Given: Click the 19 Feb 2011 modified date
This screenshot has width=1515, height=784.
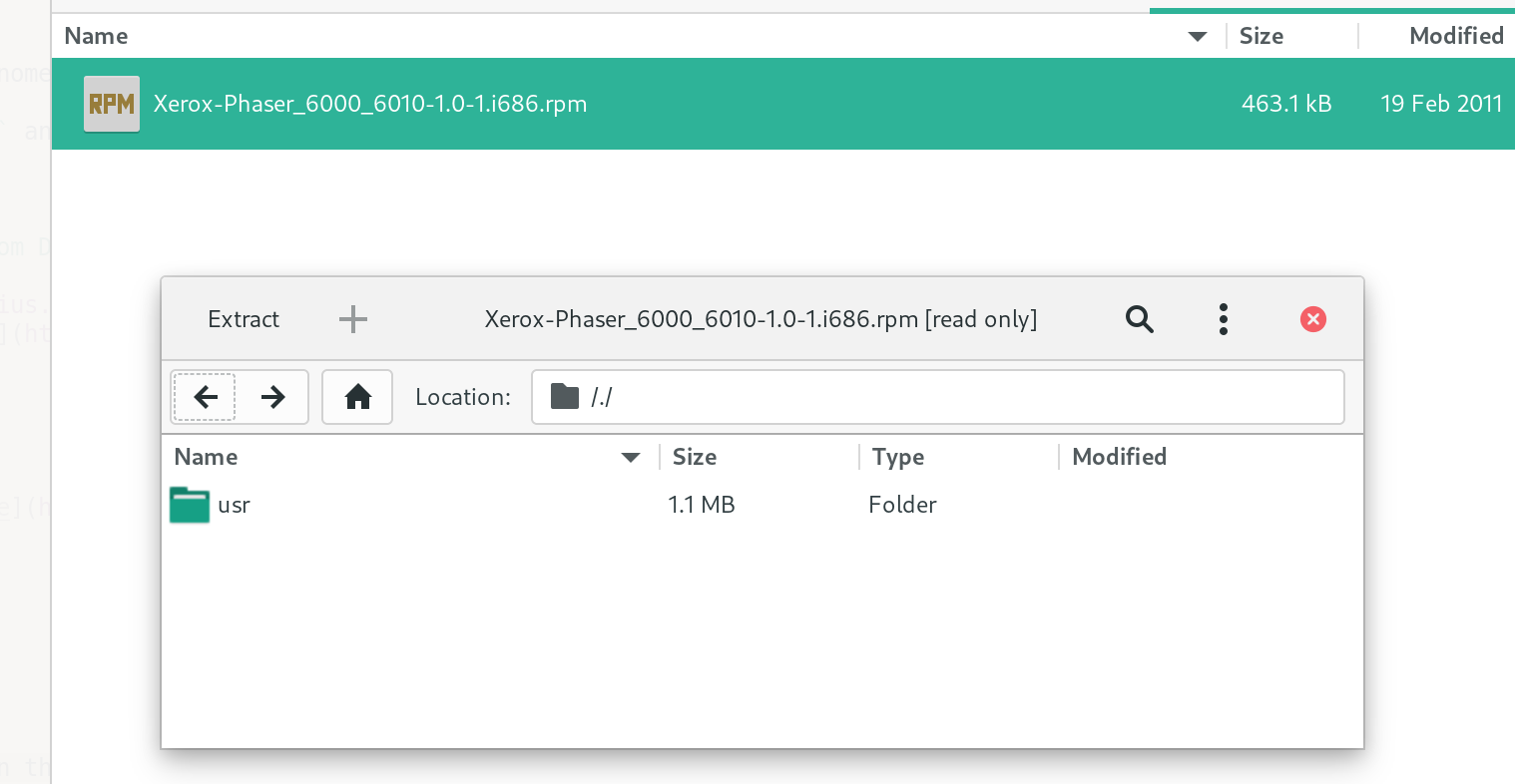Looking at the screenshot, I should click(x=1441, y=104).
